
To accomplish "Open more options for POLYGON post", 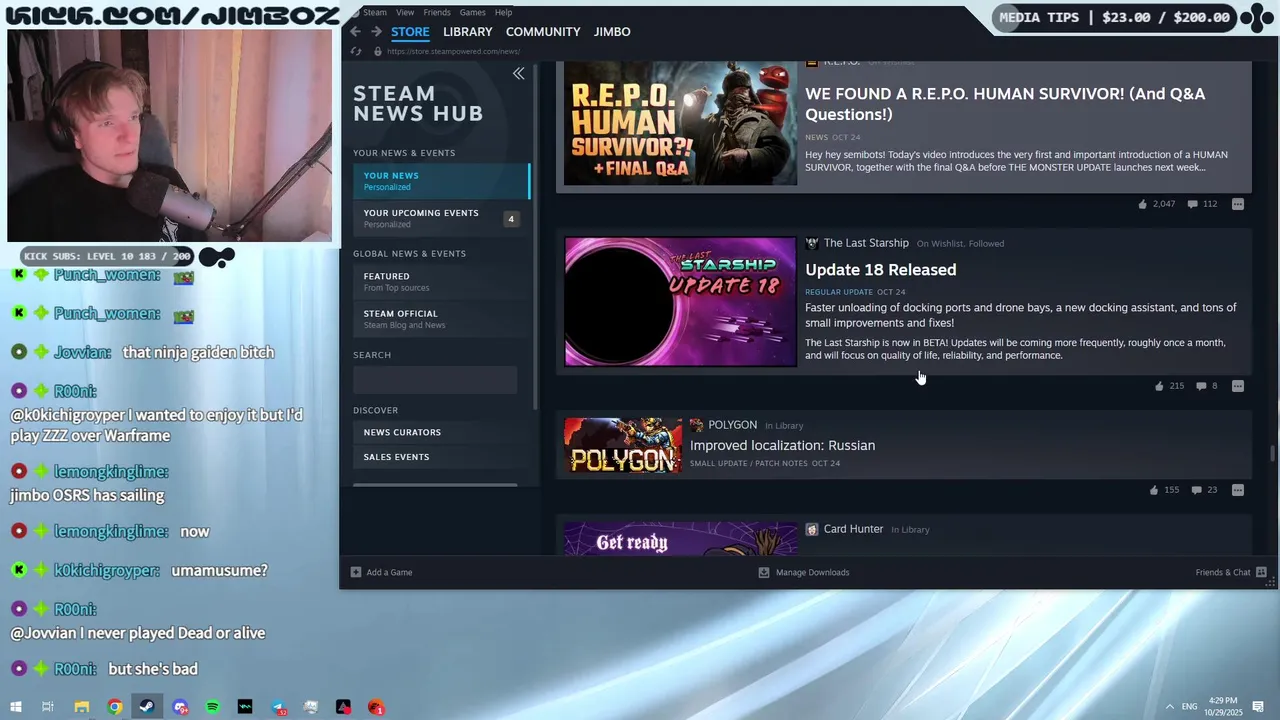I will click(1238, 490).
